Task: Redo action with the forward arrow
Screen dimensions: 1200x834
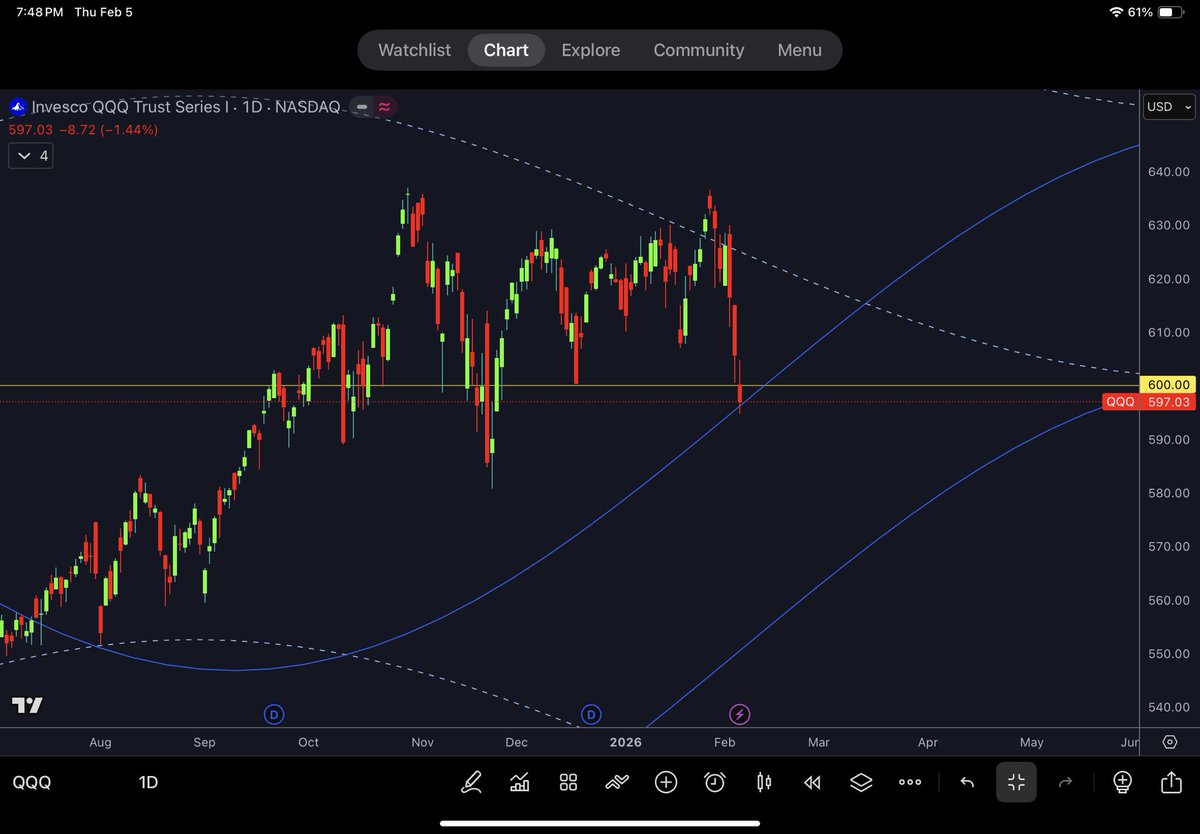Action: click(x=1065, y=782)
